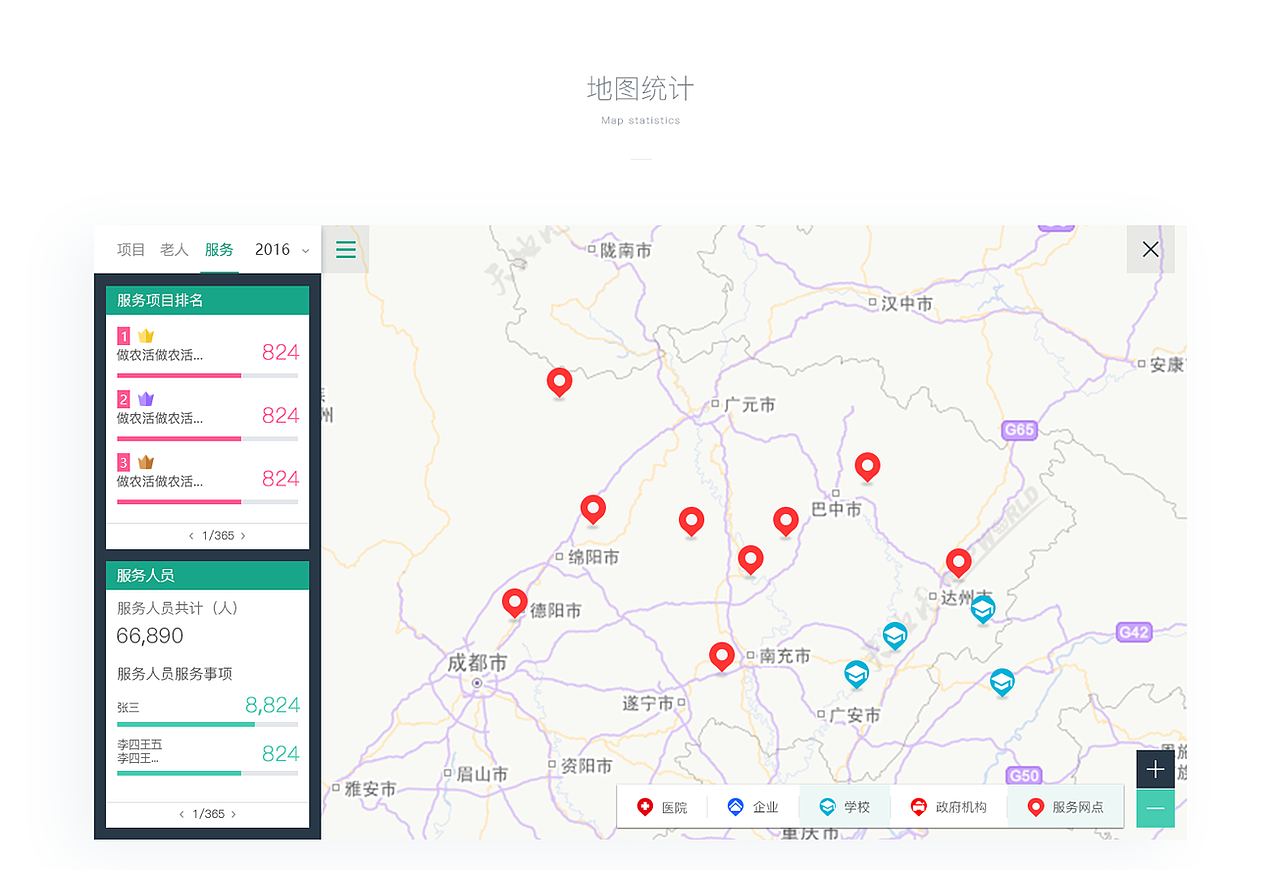
Task: Click the red marker near 巴中市
Action: (x=867, y=464)
